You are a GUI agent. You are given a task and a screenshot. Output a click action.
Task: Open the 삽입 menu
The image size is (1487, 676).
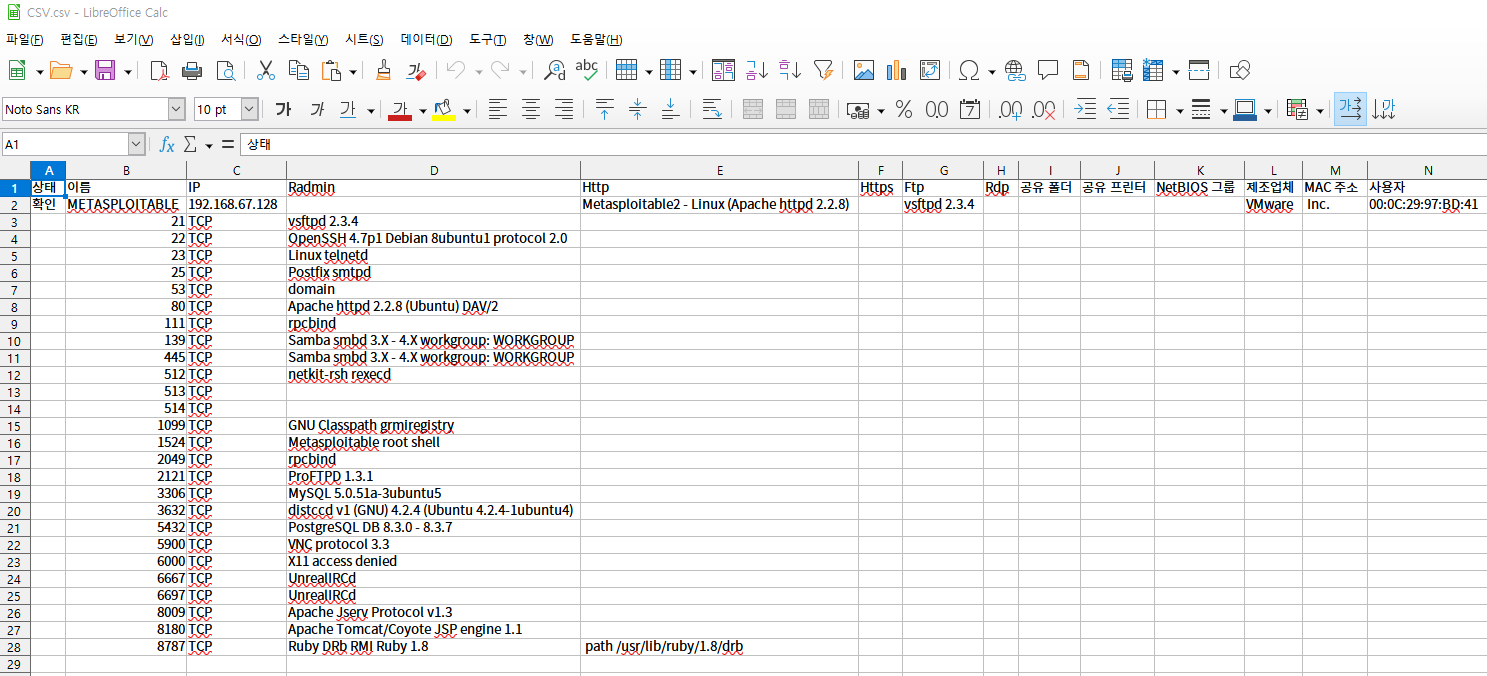tap(187, 40)
